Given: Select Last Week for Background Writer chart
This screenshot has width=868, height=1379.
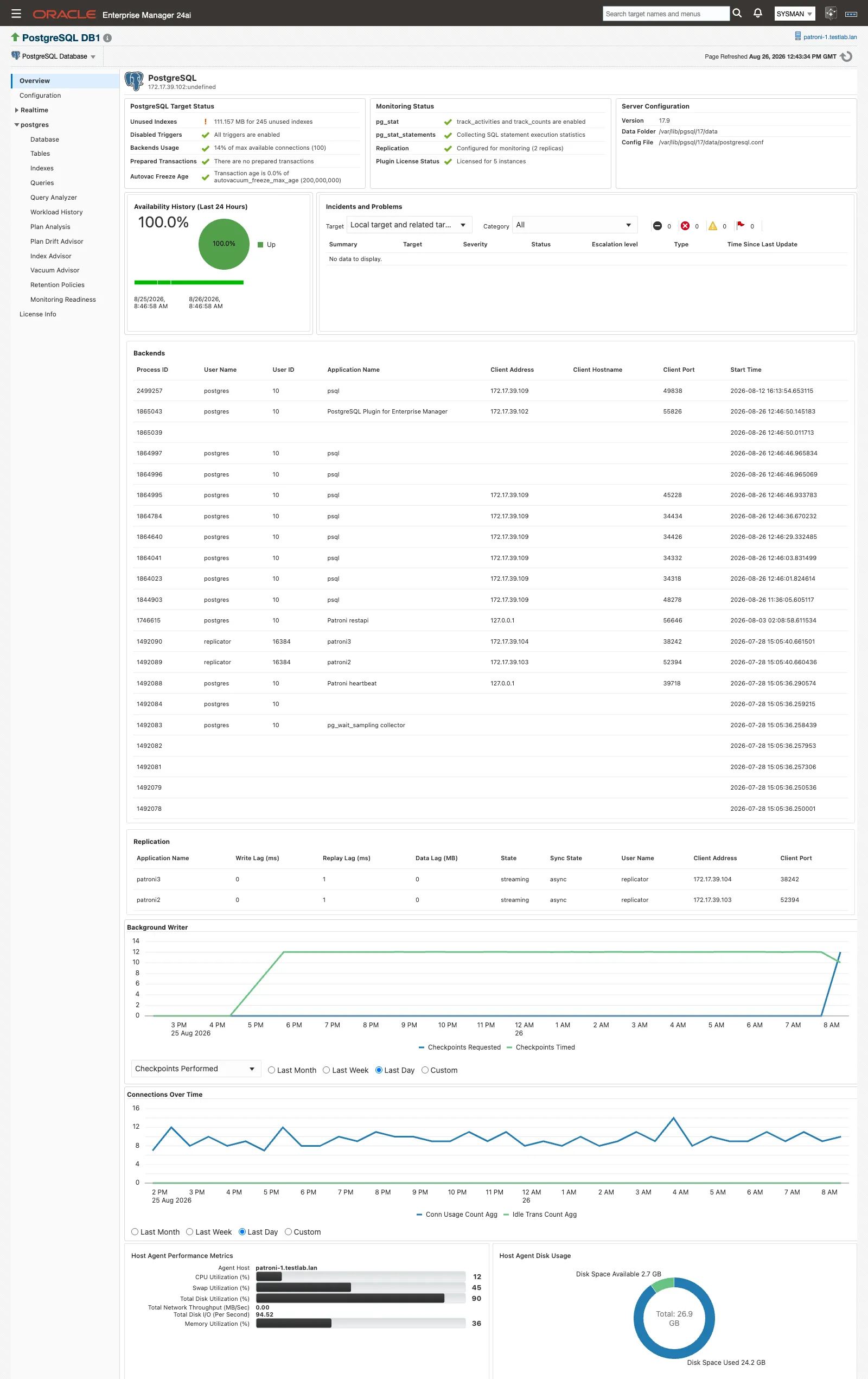Looking at the screenshot, I should click(x=327, y=1070).
